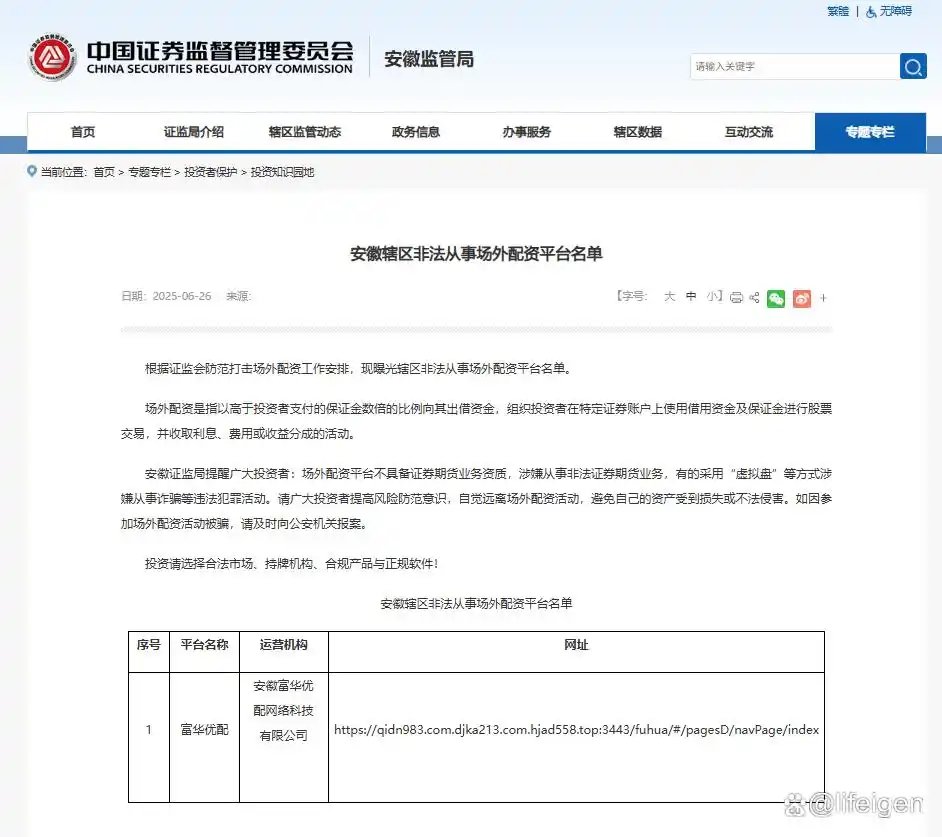Click the print article icon
This screenshot has height=837, width=942.
[736, 298]
